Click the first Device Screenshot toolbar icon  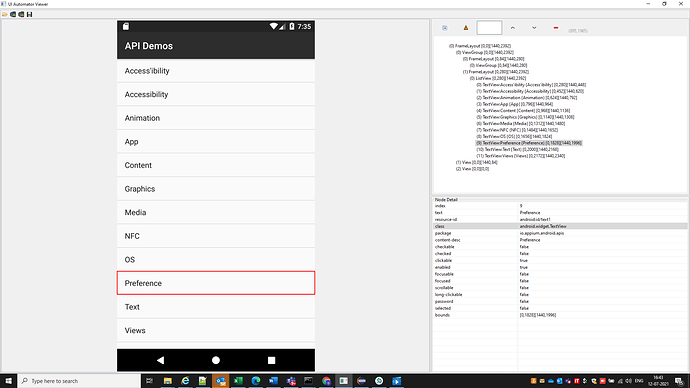pos(13,15)
